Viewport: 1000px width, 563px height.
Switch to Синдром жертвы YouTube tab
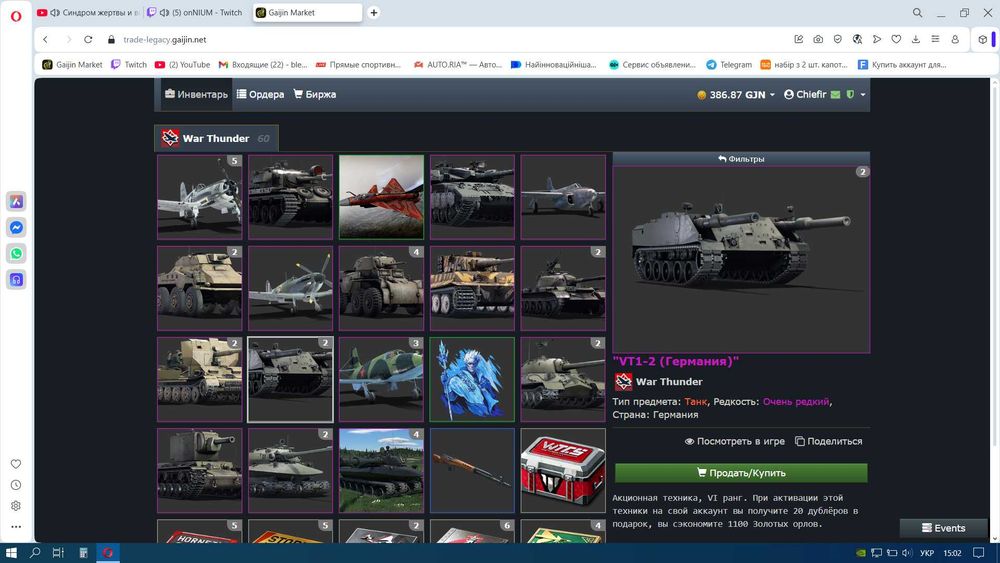[x=89, y=12]
